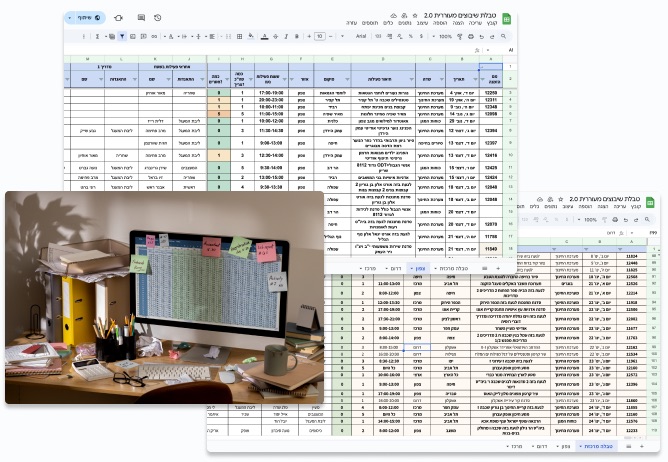
Task: Click cell 11824 in the bottom window
Action: pos(632,257)
